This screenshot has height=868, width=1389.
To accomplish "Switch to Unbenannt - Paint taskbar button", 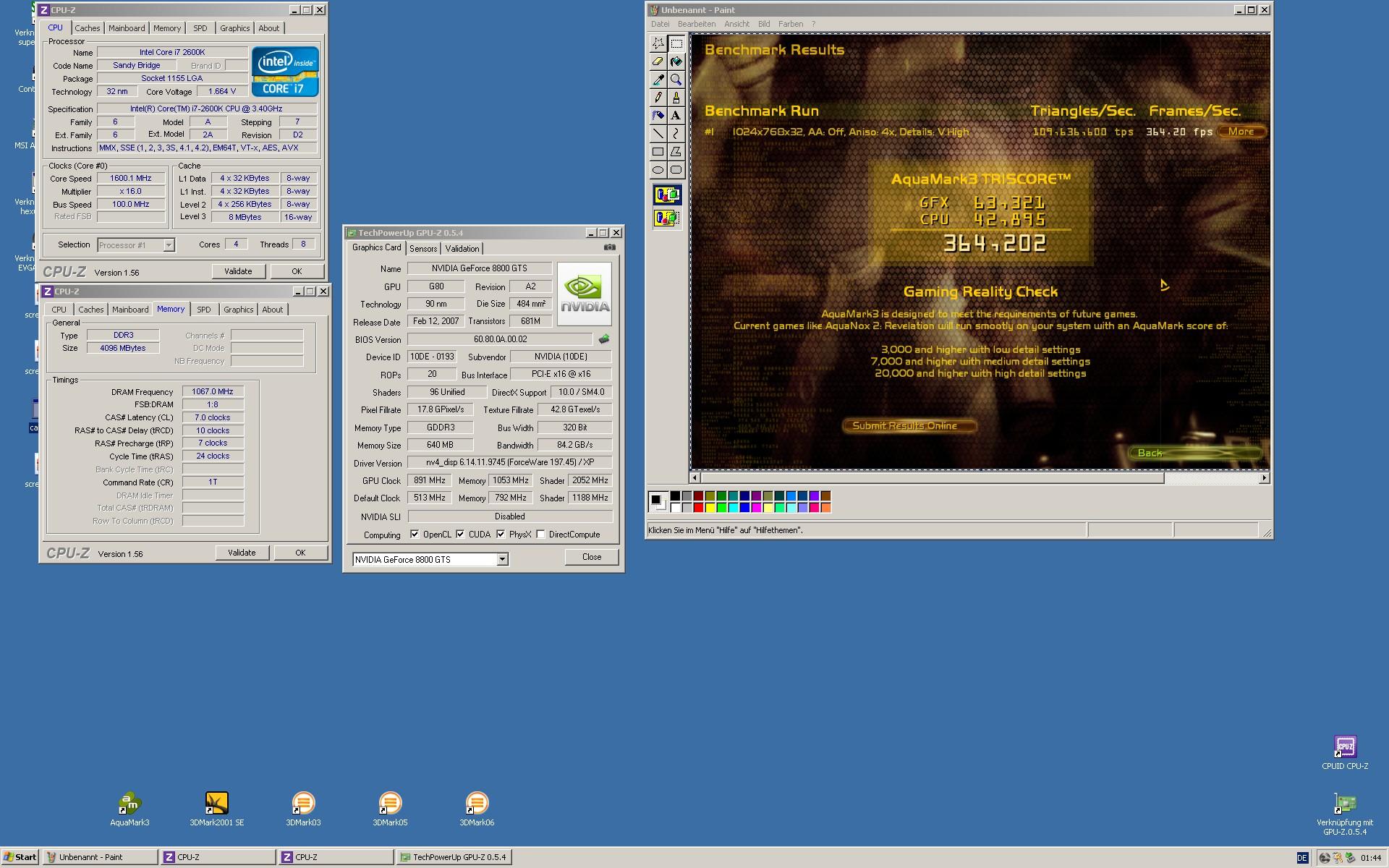I will (100, 857).
